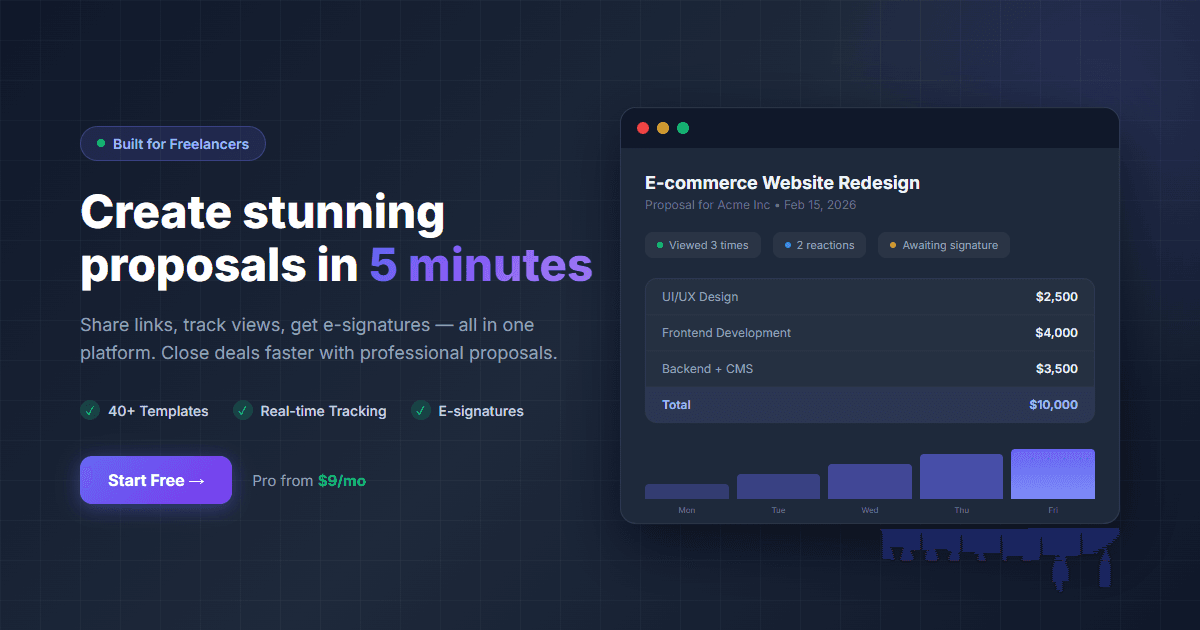Click the green checkmark beside 40+ Templates
The image size is (1200, 630).
pyautogui.click(x=90, y=411)
